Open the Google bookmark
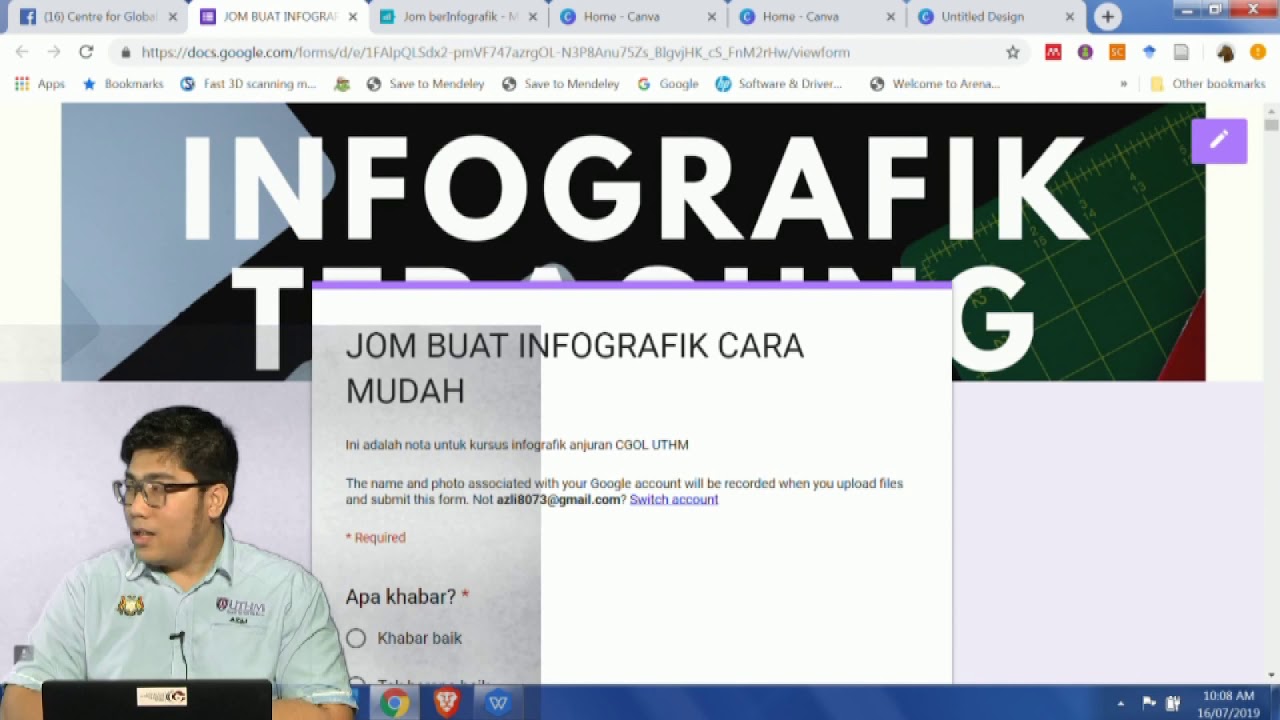Viewport: 1280px width, 720px height. [668, 84]
